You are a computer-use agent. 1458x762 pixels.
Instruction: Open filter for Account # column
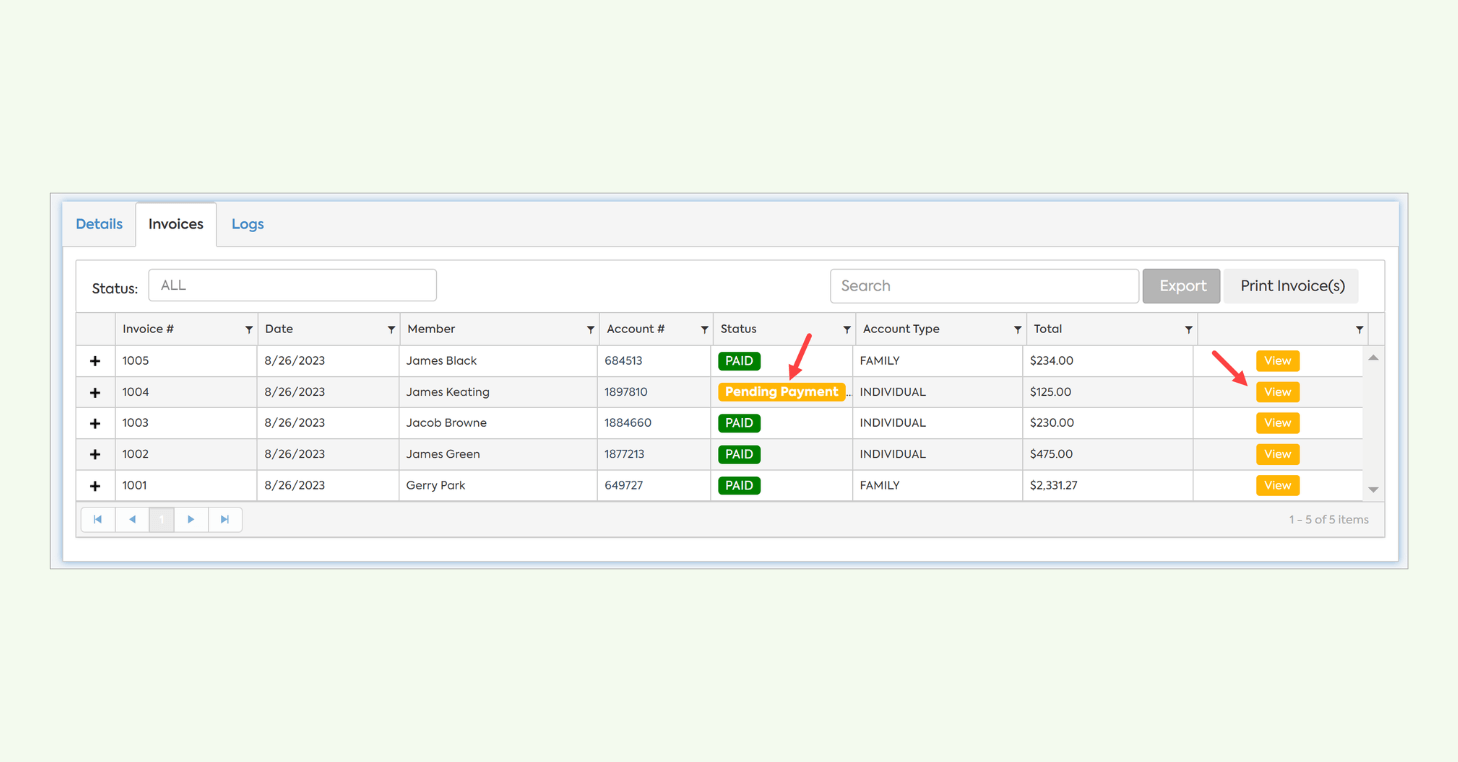point(704,330)
